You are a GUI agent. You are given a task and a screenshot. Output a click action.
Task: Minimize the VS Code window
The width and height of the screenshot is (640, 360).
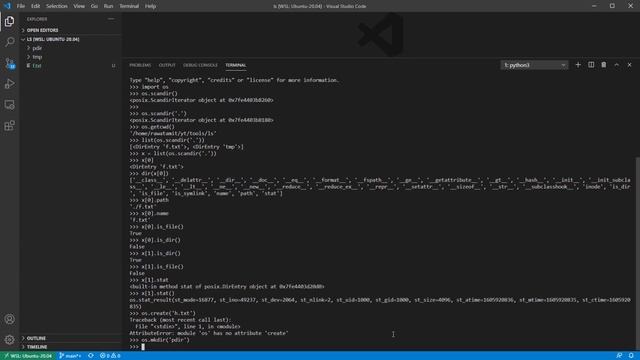(594, 6)
